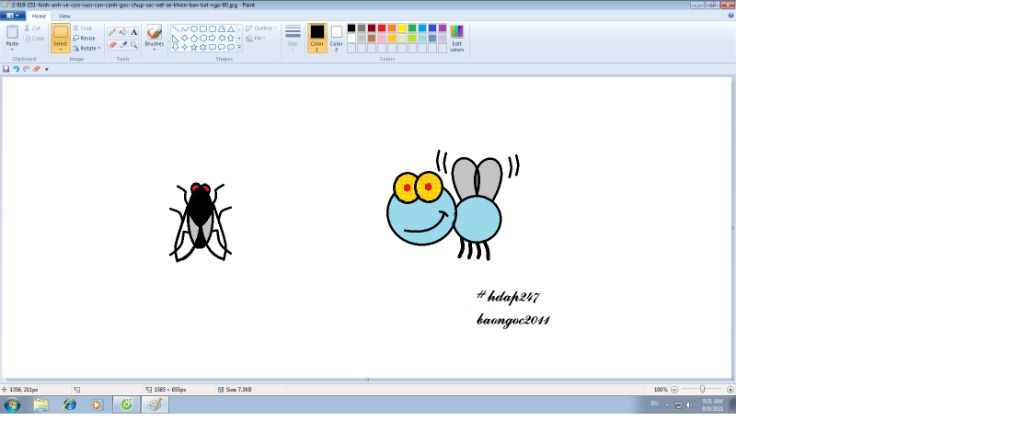
Task: Select the Pencil tool
Action: point(112,32)
